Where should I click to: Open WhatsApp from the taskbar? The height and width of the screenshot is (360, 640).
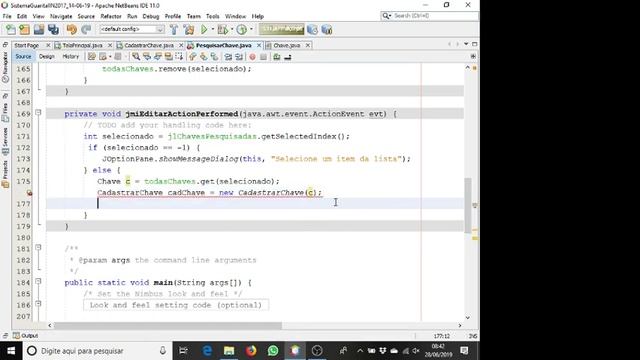pos(273,351)
